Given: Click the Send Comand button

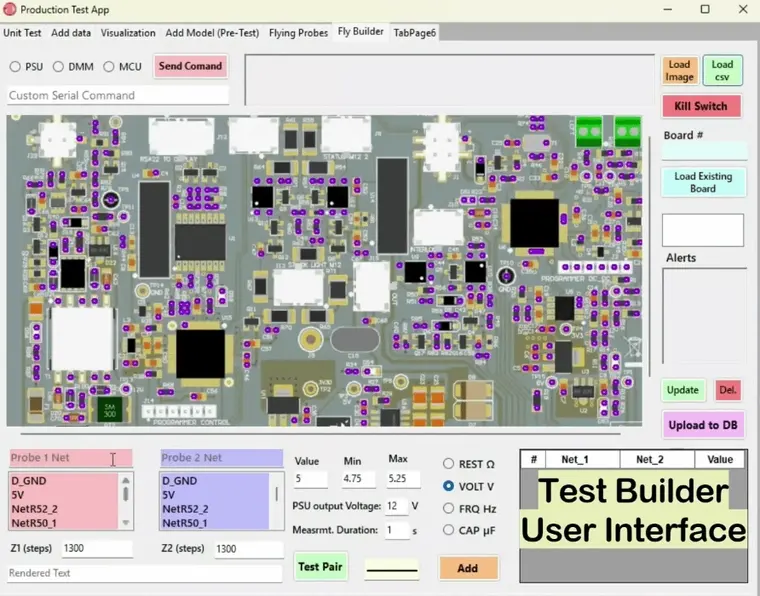Looking at the screenshot, I should point(190,66).
